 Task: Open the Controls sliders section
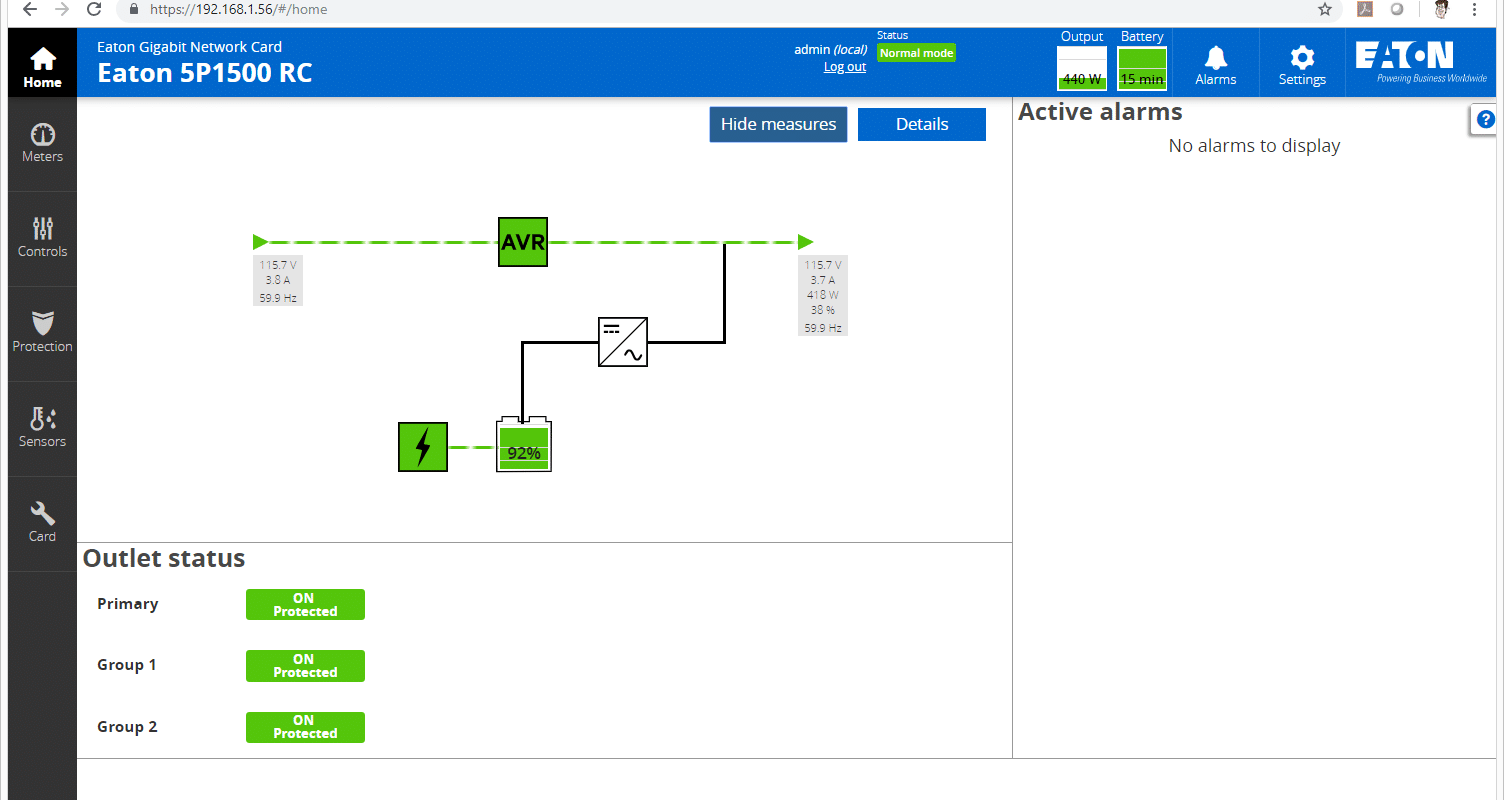coord(42,239)
